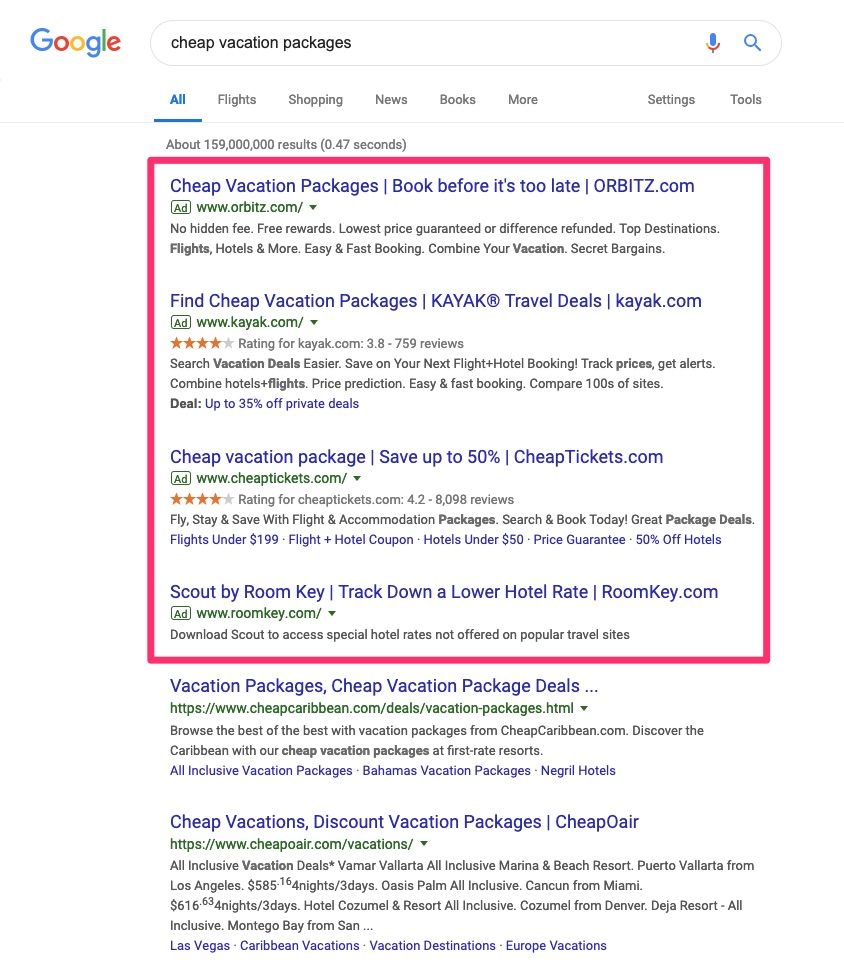844x973 pixels.
Task: Switch to the Flights tab
Action: [x=237, y=99]
